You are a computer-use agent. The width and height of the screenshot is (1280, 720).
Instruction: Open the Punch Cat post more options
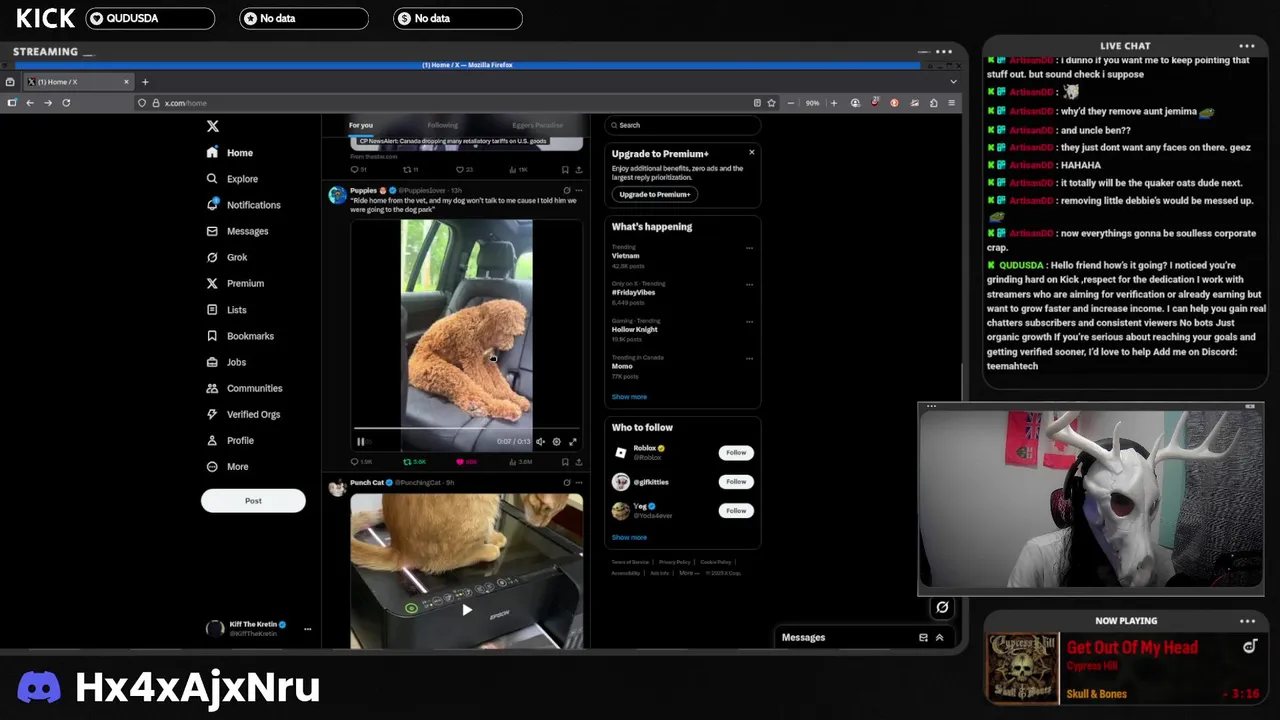578,482
